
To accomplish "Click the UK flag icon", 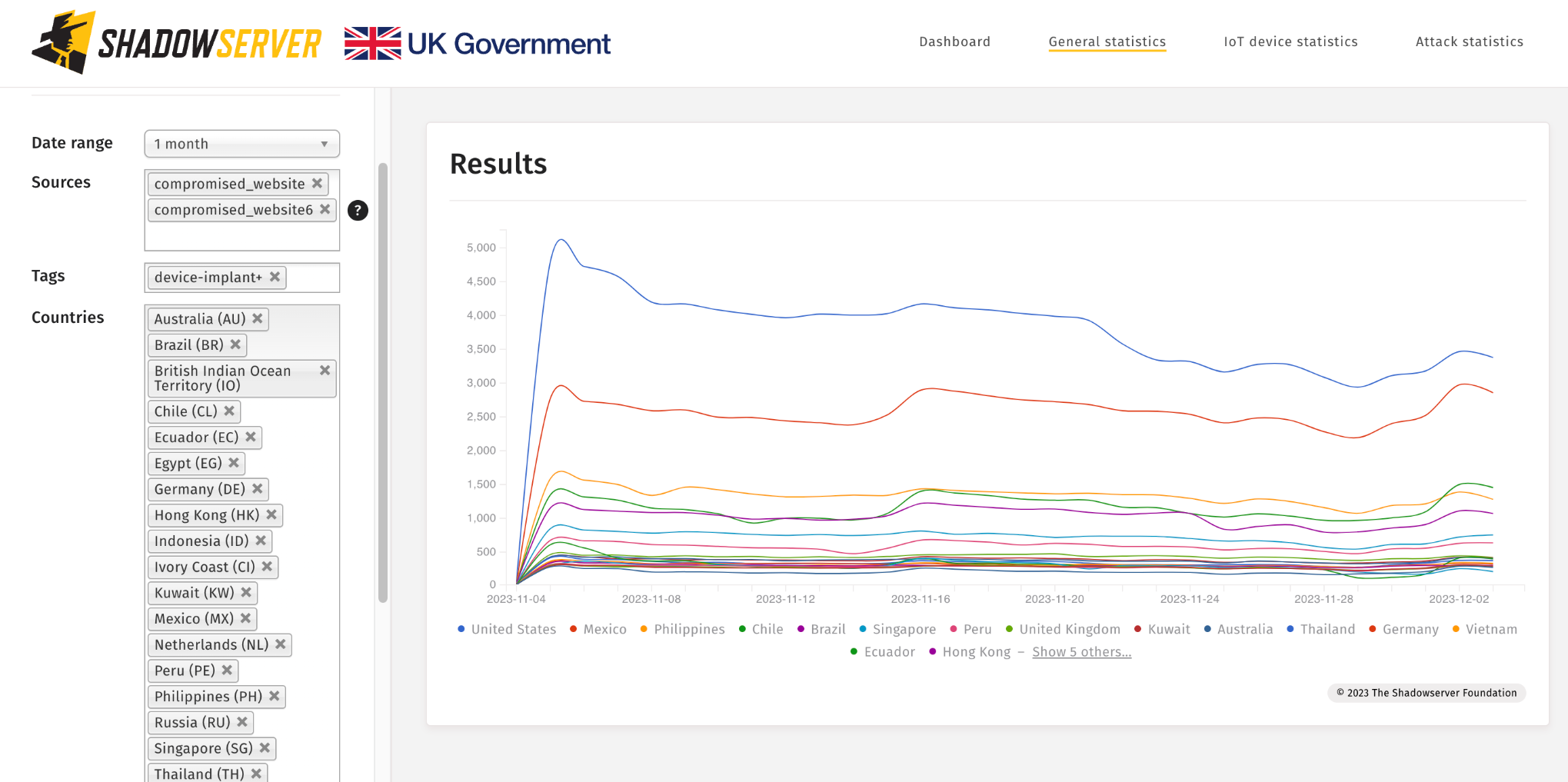I will (x=372, y=43).
